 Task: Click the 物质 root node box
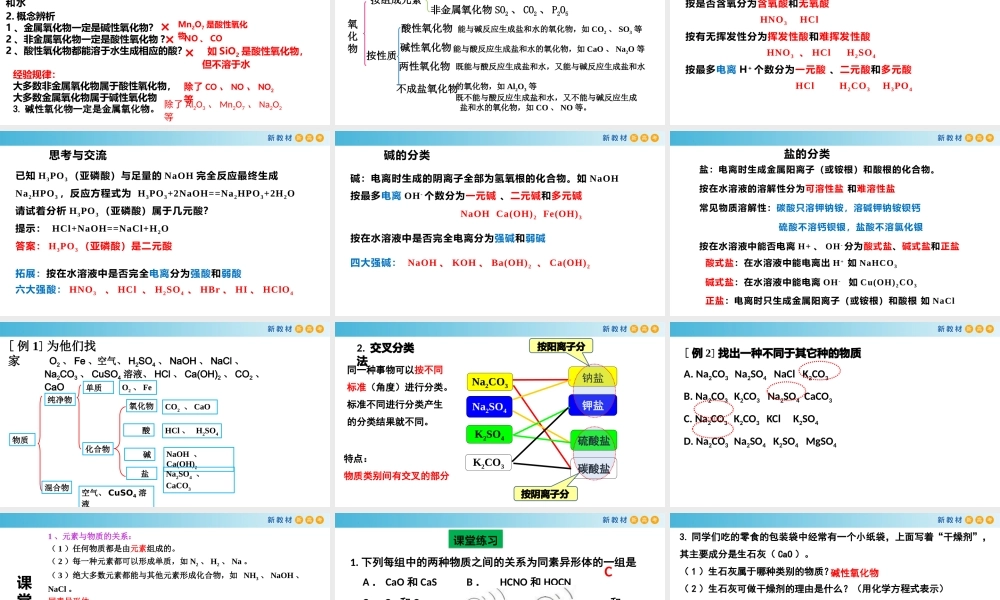coord(21,439)
